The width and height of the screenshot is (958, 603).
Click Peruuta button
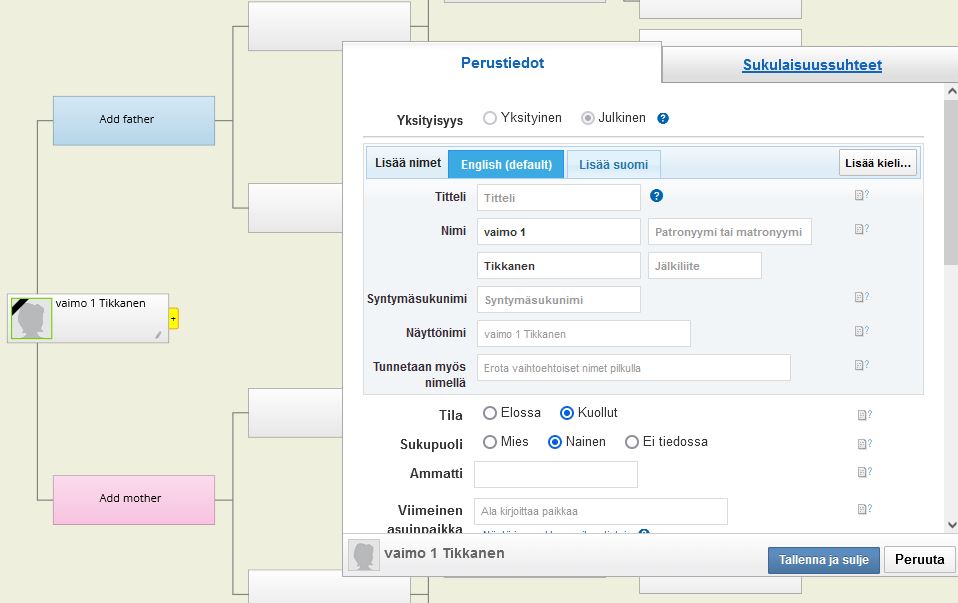point(920,560)
